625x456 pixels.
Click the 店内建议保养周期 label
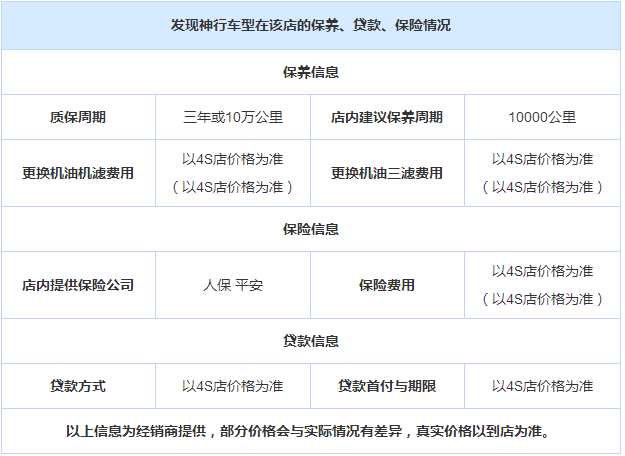387,117
